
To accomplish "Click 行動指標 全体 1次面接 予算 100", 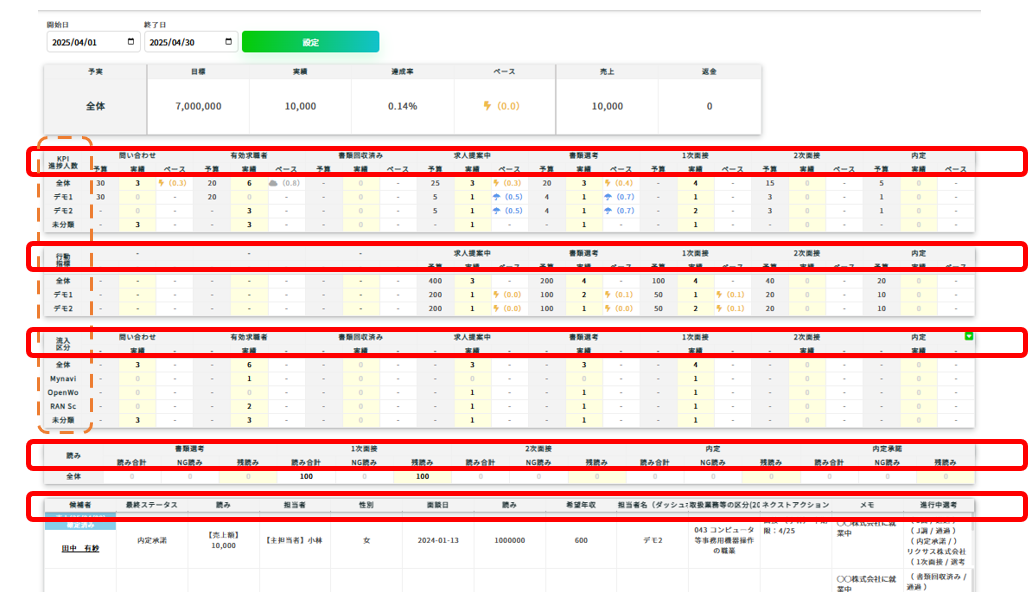I will click(658, 281).
